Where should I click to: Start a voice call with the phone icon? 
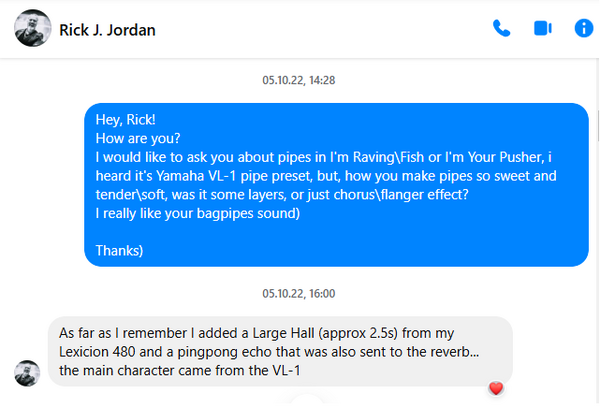(501, 28)
